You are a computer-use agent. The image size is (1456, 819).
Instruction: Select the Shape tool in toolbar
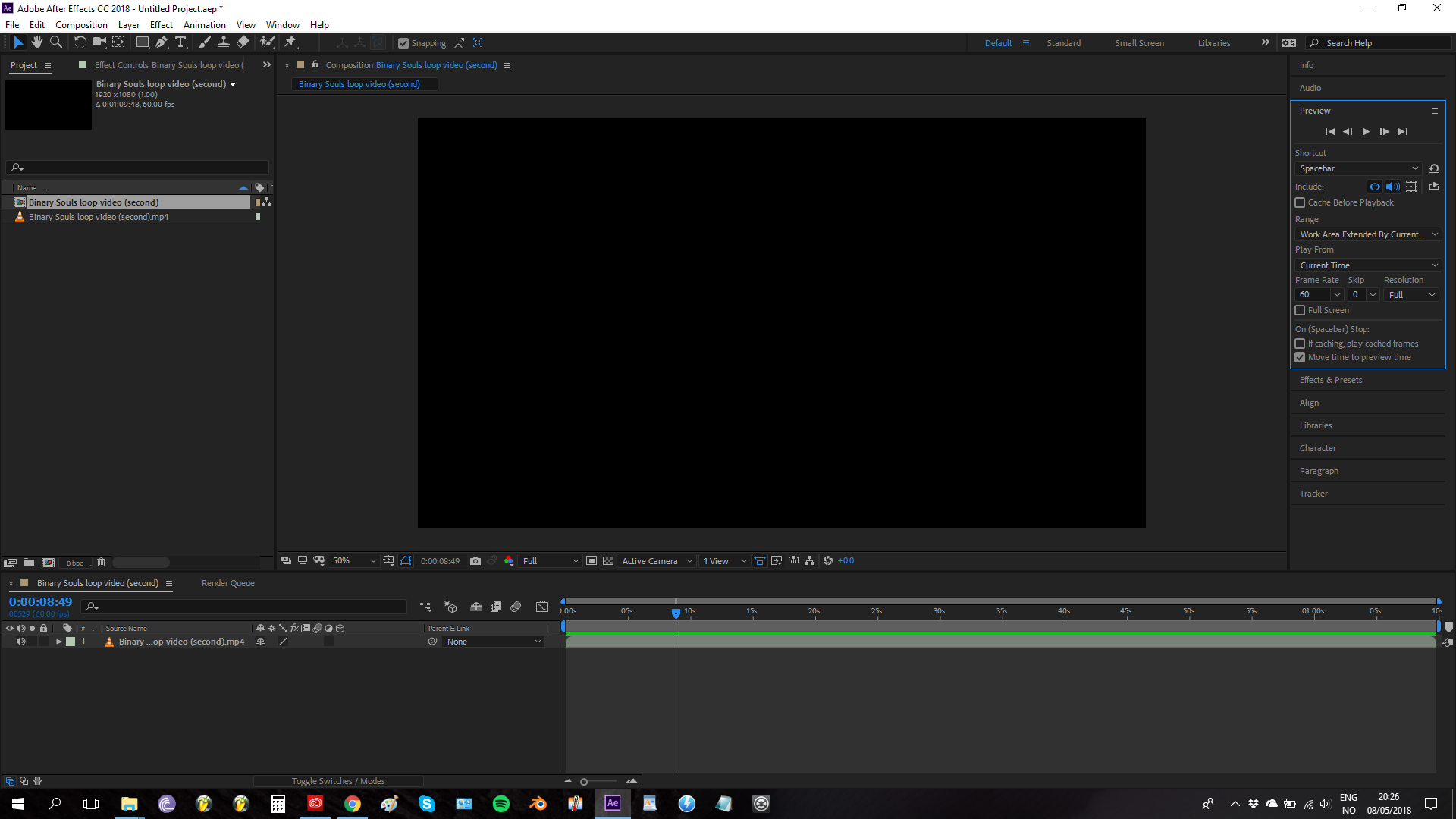[x=141, y=43]
